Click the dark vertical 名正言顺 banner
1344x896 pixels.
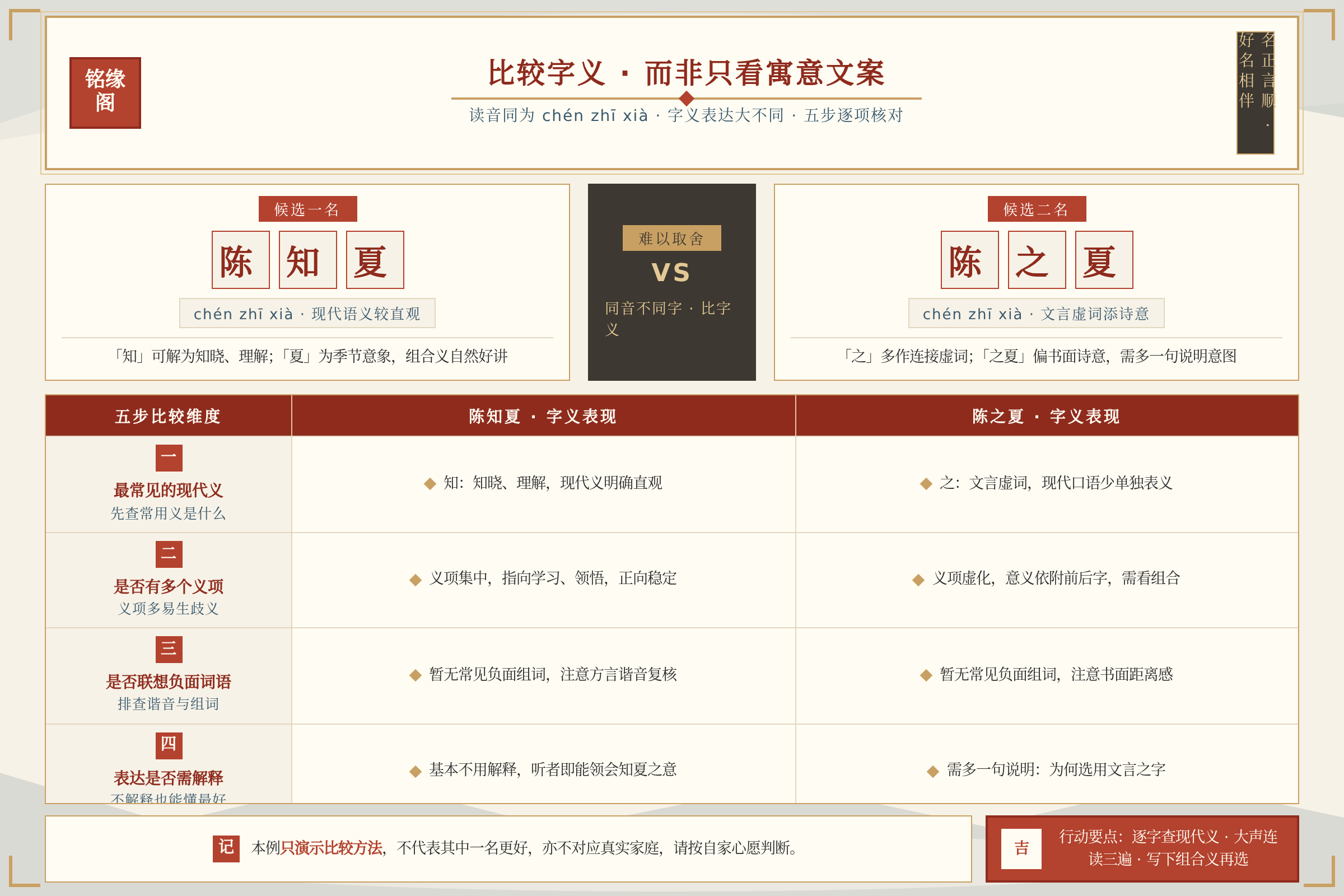[1256, 92]
